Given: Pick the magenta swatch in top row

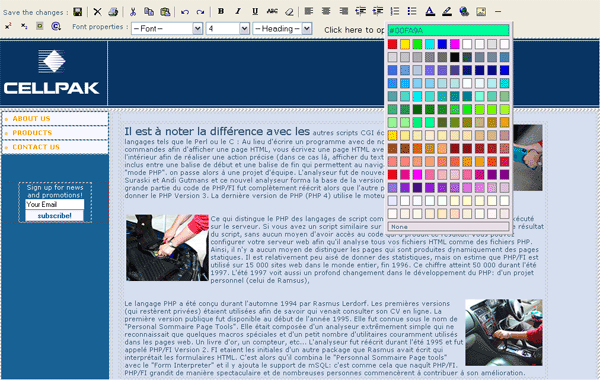Looking at the screenshot, I should pos(455,44).
